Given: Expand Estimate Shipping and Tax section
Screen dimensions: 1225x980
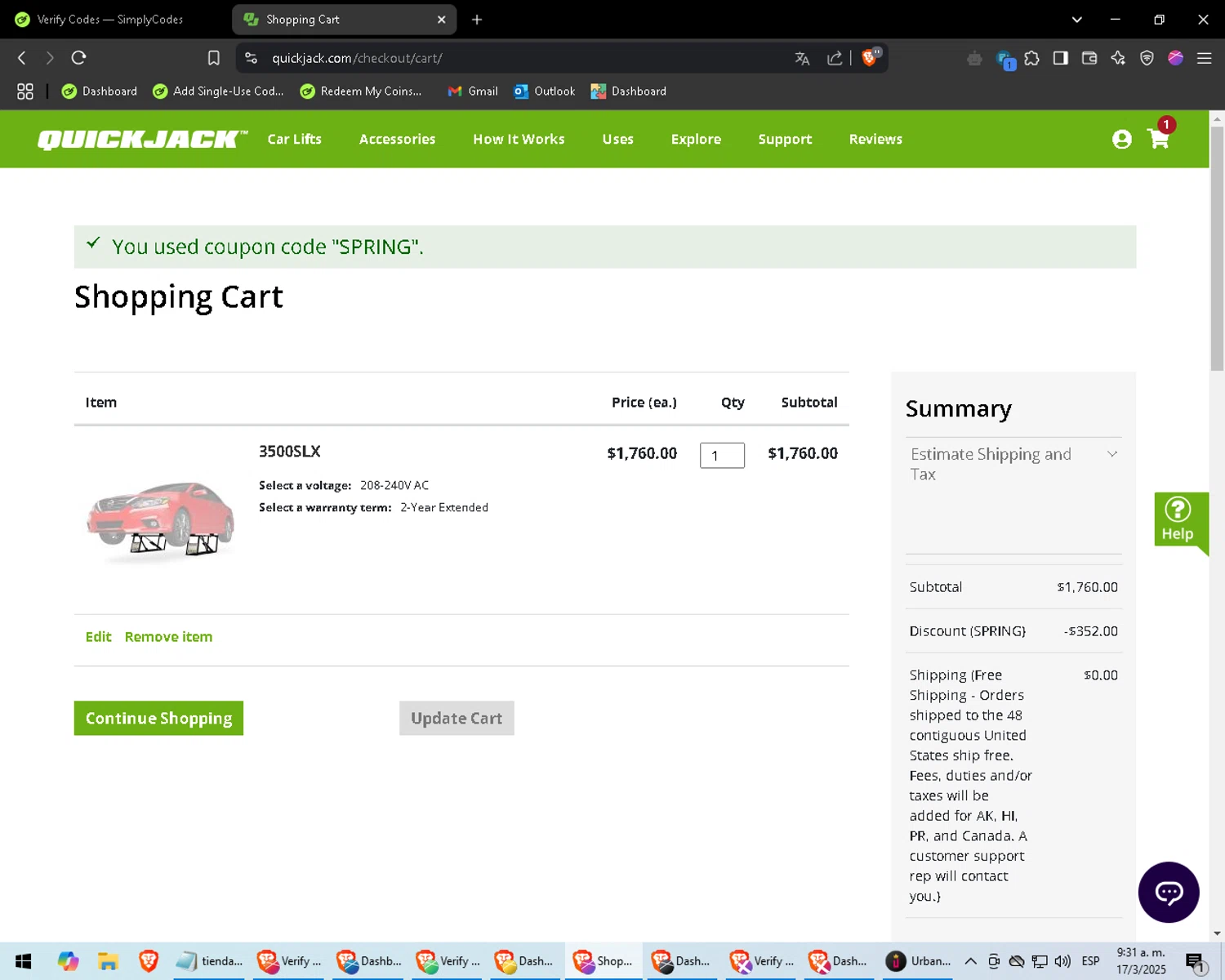Looking at the screenshot, I should pos(1013,464).
